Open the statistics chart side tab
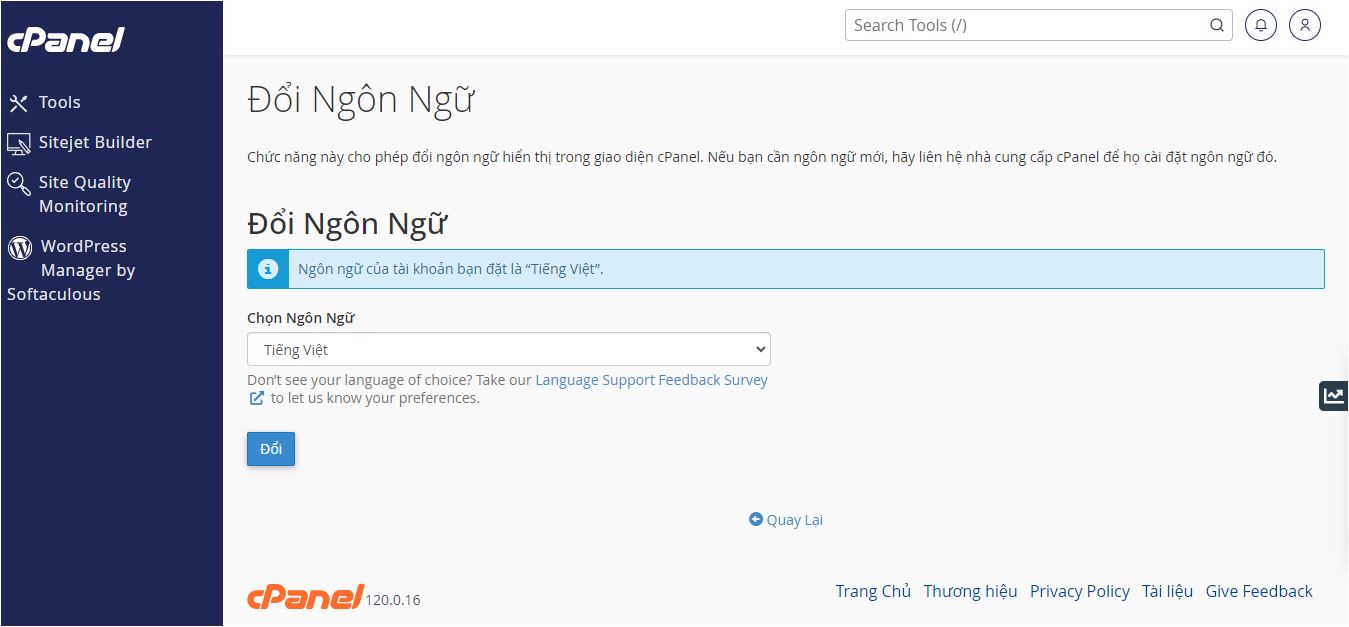 pos(1334,395)
